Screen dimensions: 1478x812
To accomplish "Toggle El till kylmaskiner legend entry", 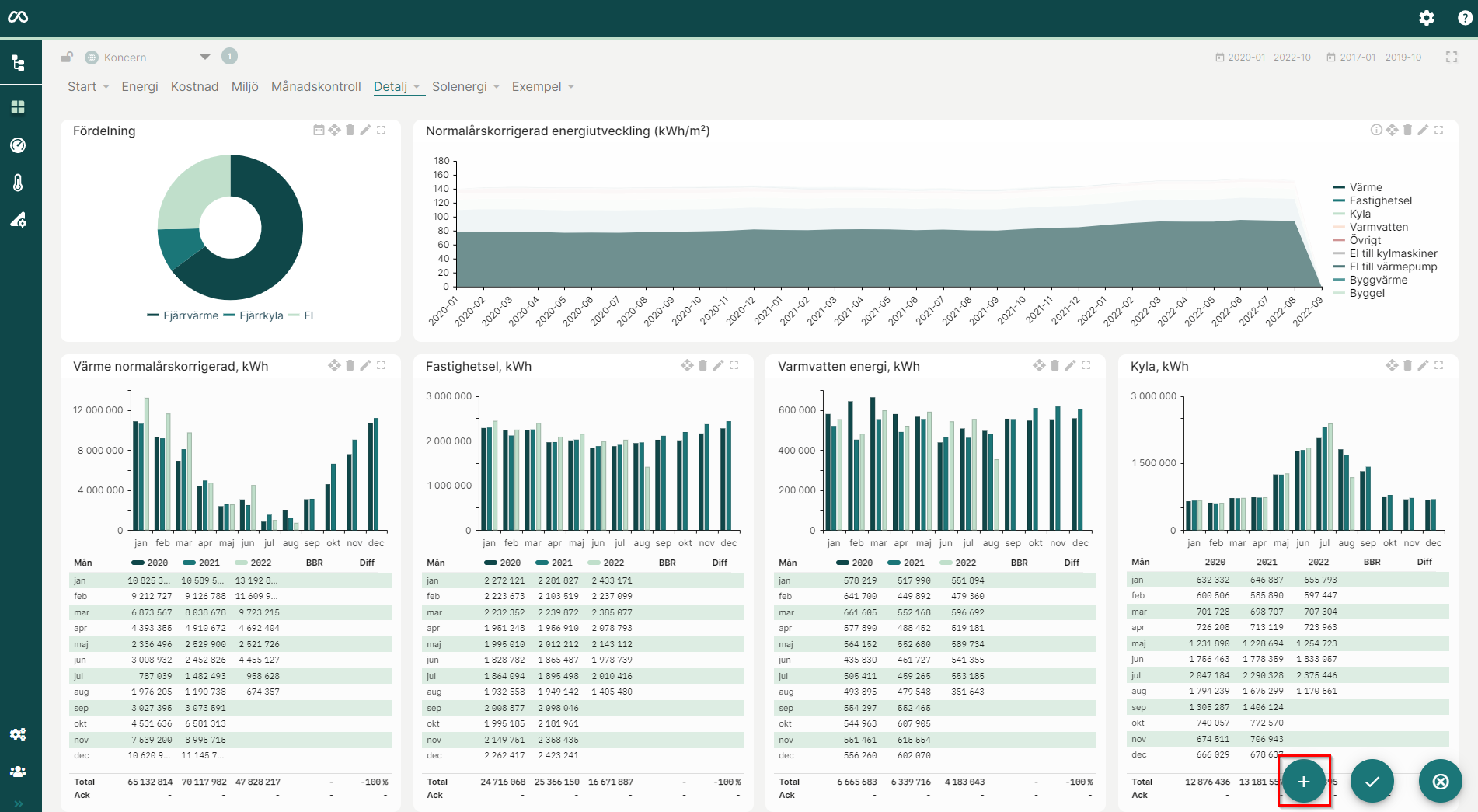I will (1386, 253).
